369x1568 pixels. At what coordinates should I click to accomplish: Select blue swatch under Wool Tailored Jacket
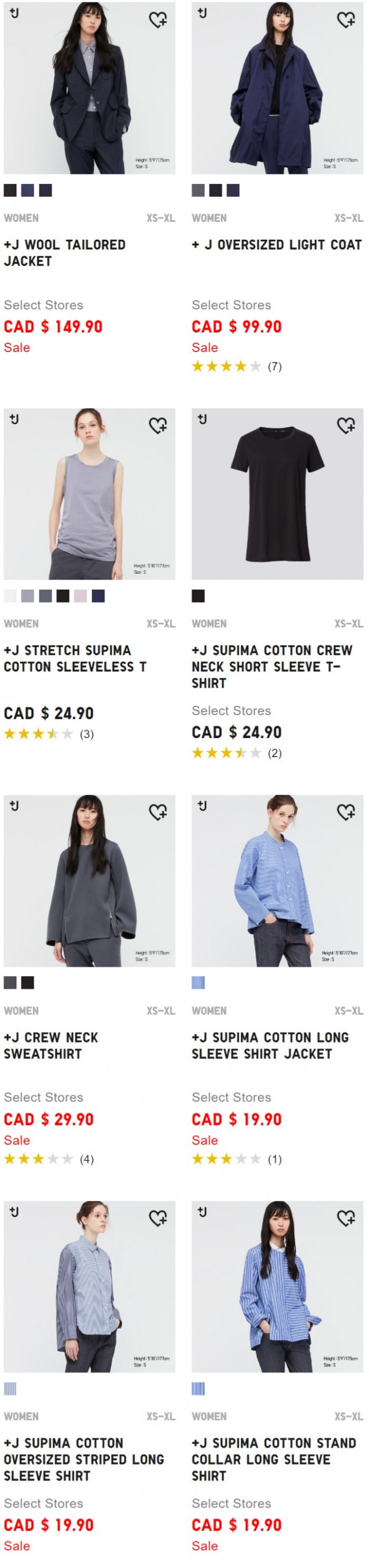click(27, 191)
